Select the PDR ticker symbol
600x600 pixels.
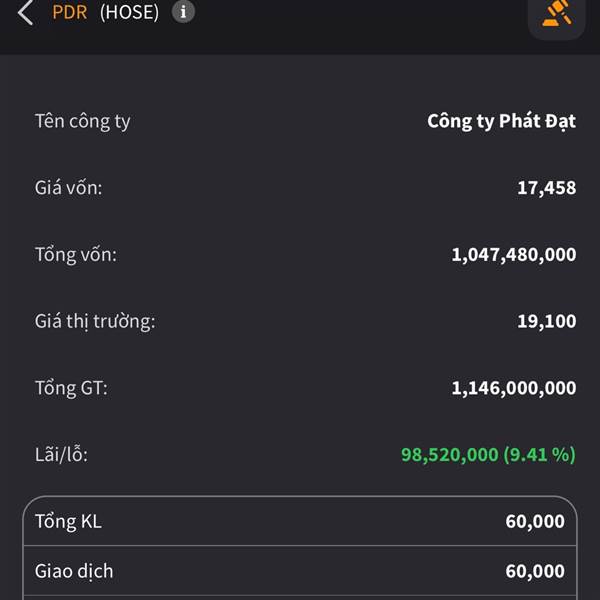click(x=70, y=12)
